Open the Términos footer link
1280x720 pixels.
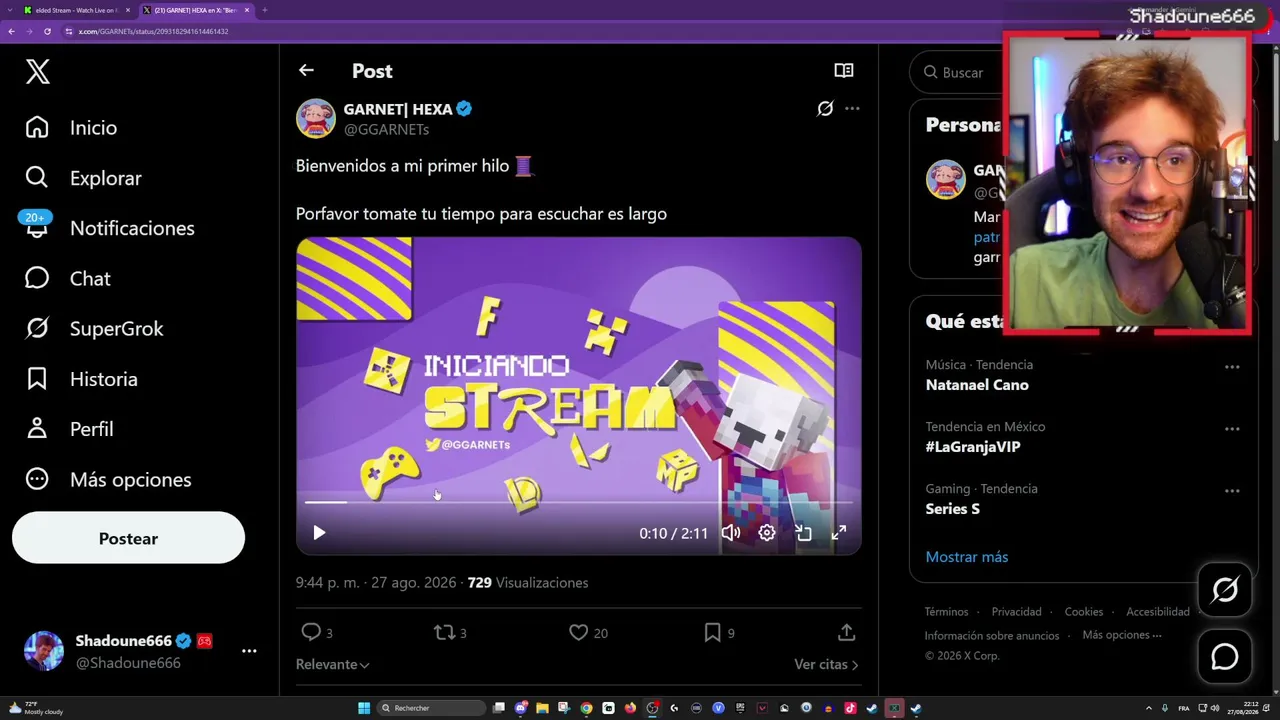(x=947, y=612)
